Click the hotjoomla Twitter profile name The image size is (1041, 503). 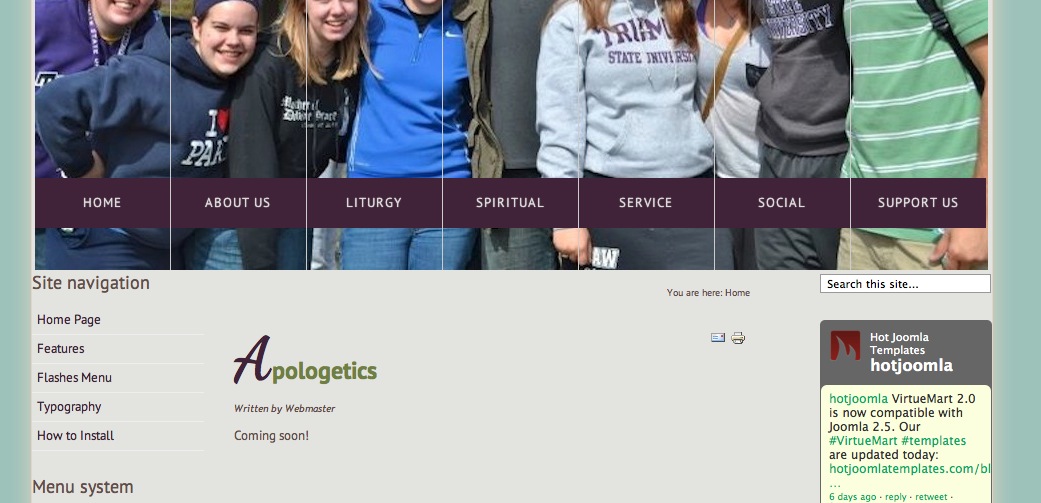[x=911, y=366]
